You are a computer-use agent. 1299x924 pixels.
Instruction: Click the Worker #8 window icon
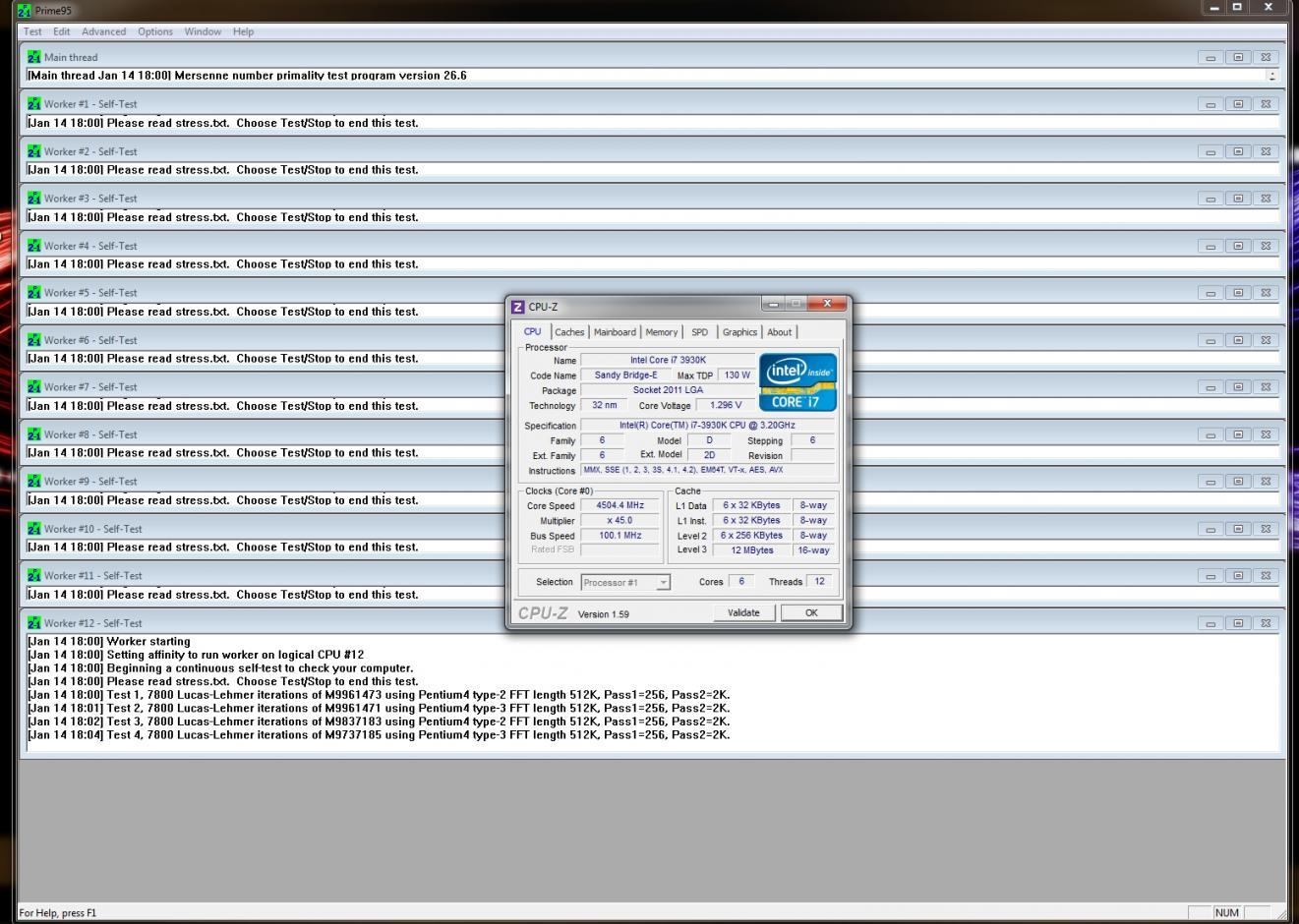[34, 434]
